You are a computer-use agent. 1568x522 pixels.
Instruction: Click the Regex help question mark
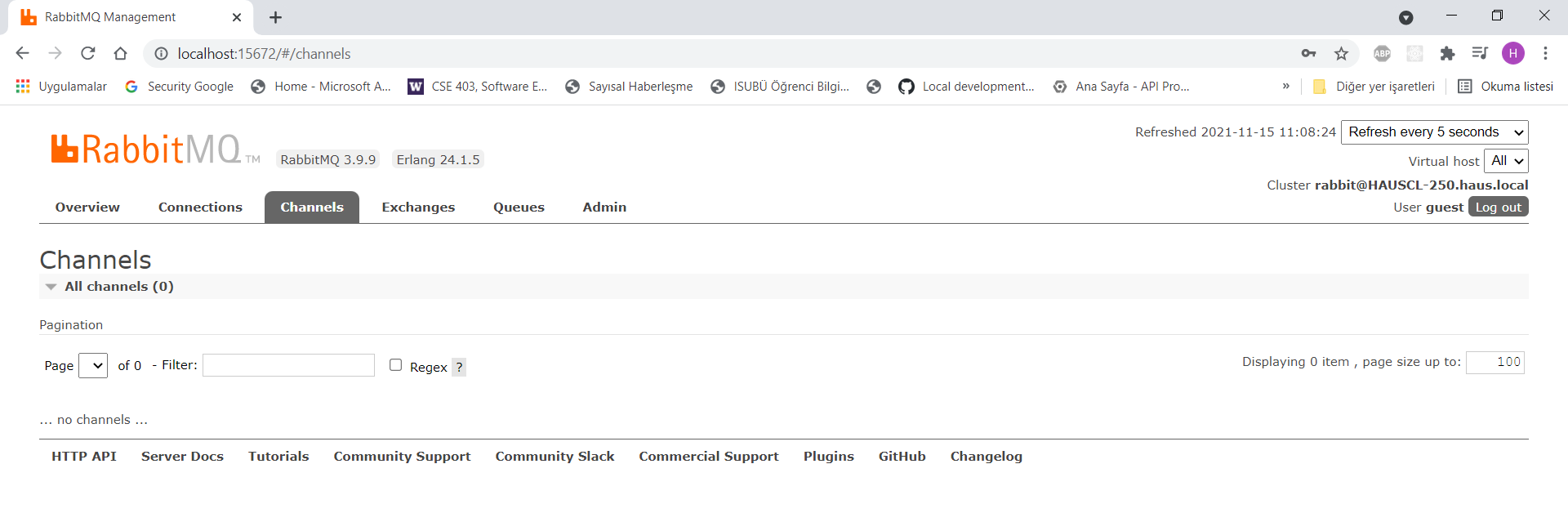point(459,368)
